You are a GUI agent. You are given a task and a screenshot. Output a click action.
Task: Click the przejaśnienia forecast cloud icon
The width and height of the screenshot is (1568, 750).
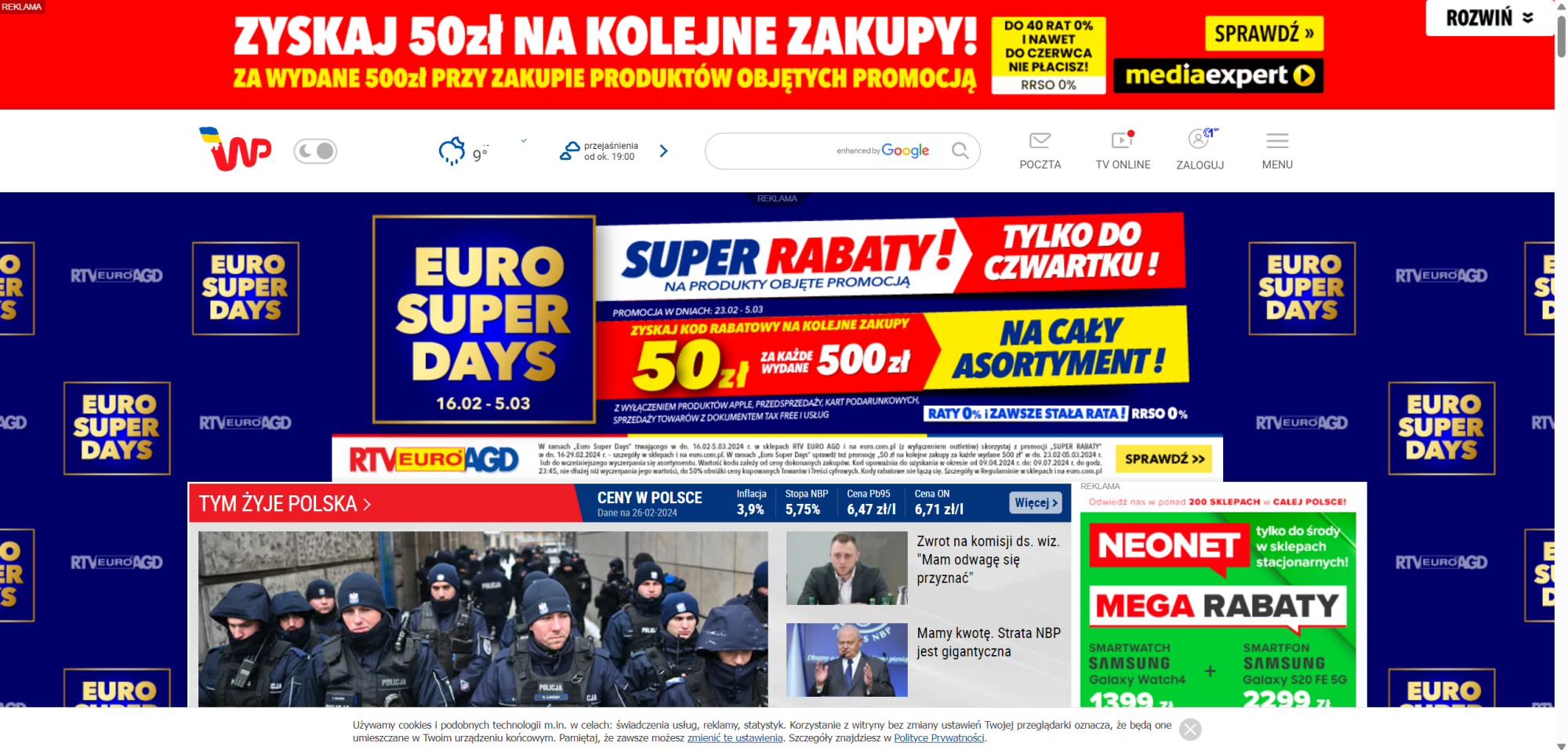point(569,150)
